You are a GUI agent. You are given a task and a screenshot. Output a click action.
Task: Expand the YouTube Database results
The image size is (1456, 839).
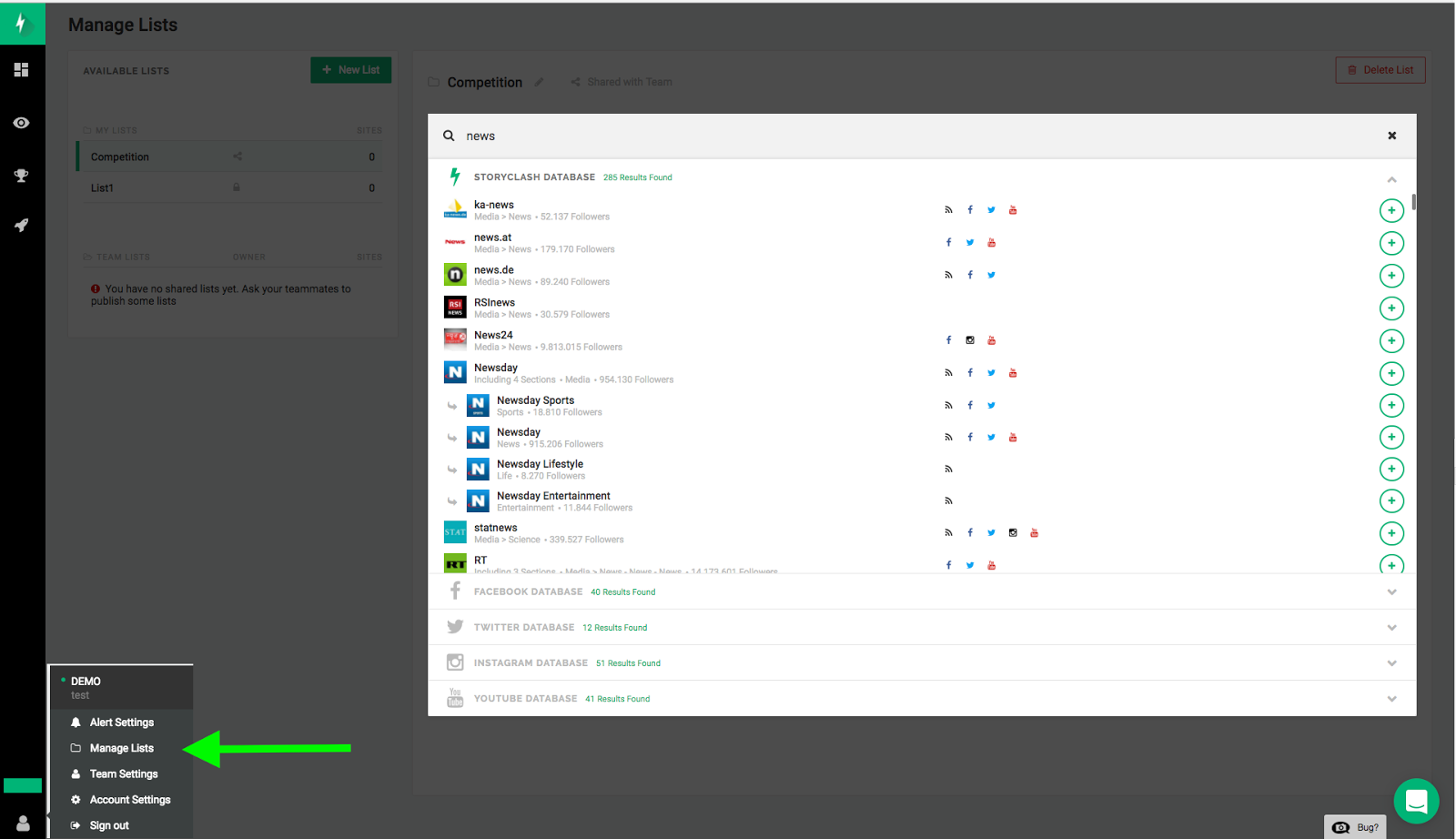pyautogui.click(x=1391, y=699)
